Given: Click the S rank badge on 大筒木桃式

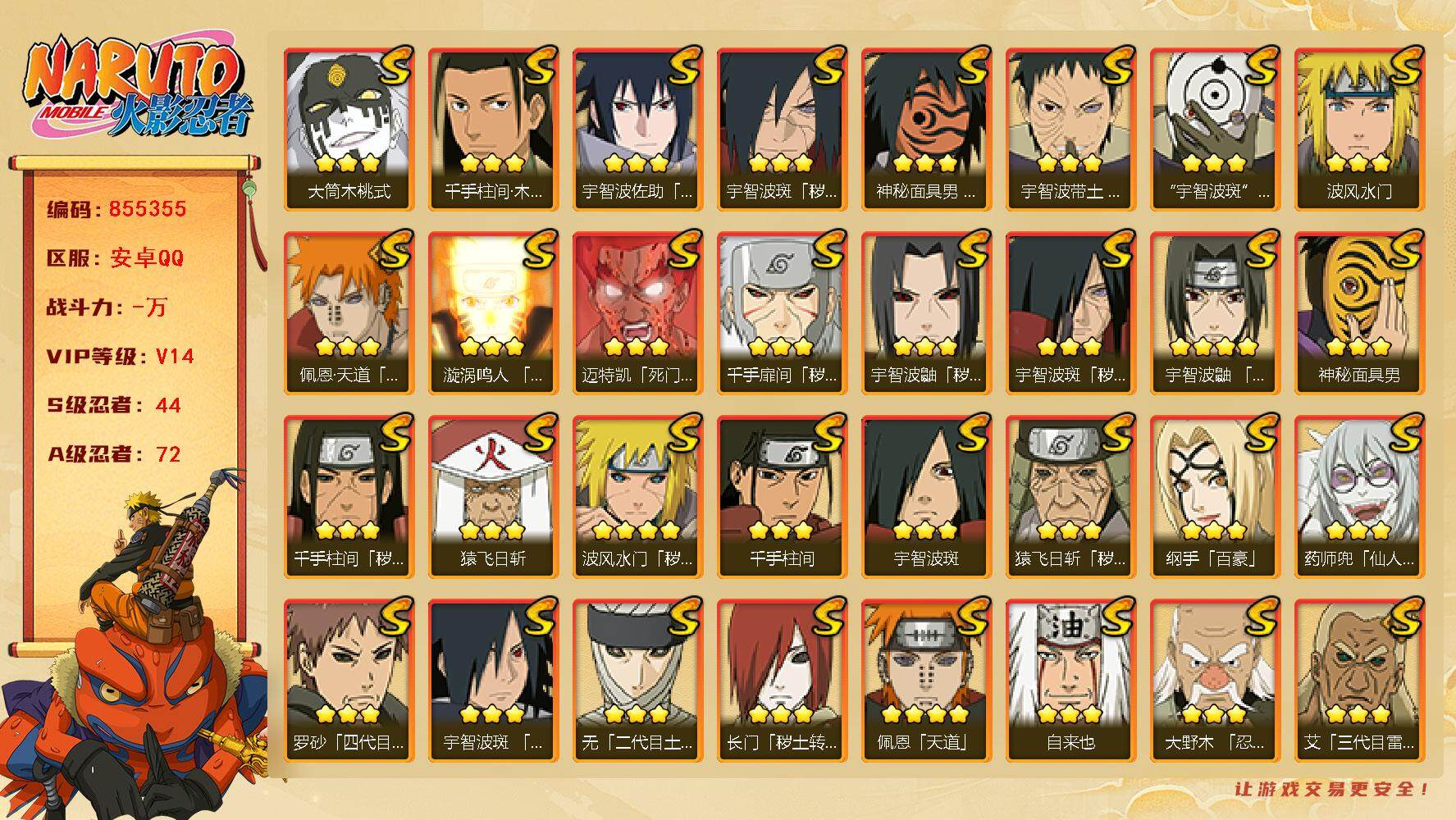Looking at the screenshot, I should click(x=392, y=67).
